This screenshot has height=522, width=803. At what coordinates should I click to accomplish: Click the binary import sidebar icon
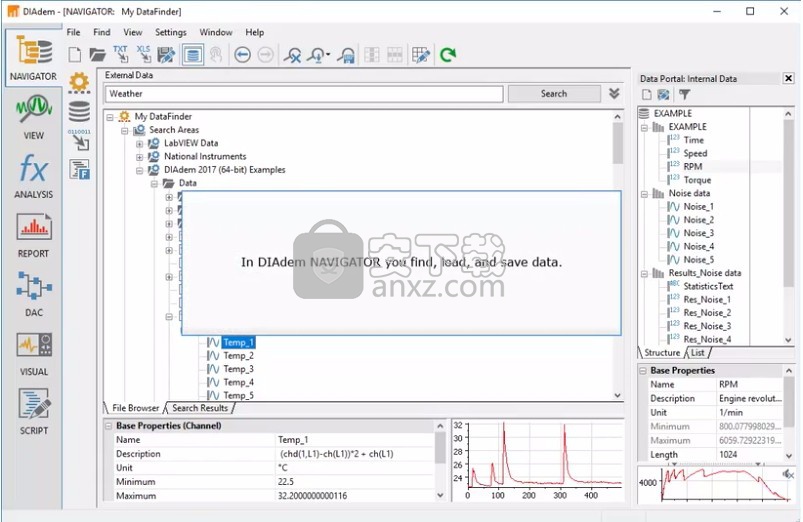79,139
